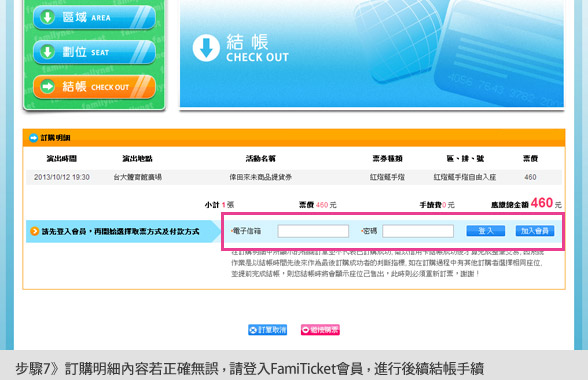The width and height of the screenshot is (588, 380).
Task: Click the venue cell 台大體育館廣場
Action: tap(138, 177)
